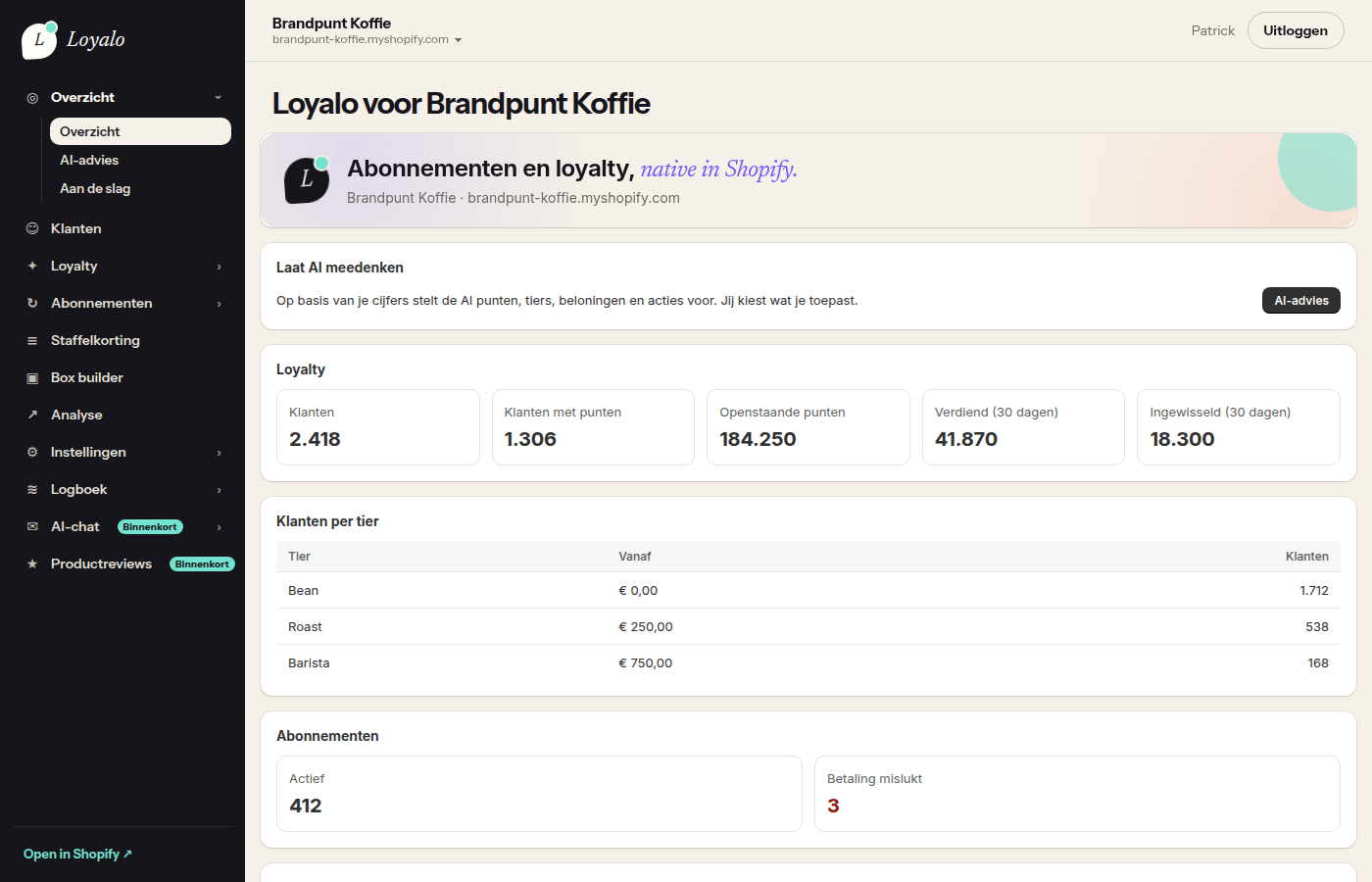Image resolution: width=1372 pixels, height=882 pixels.
Task: Follow the Open in Shopify link
Action: [x=77, y=854]
